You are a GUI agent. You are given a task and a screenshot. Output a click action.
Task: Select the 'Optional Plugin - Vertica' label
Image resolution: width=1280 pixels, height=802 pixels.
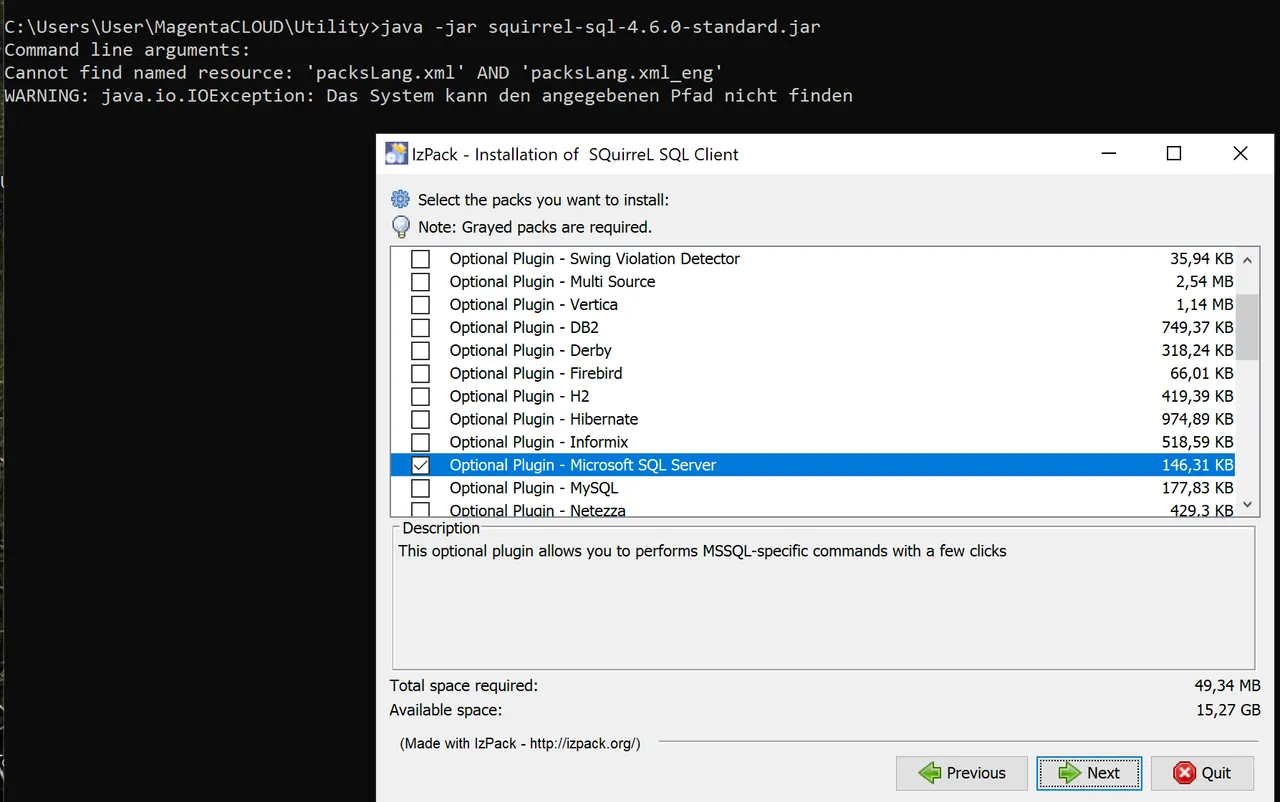pyautogui.click(x=533, y=305)
